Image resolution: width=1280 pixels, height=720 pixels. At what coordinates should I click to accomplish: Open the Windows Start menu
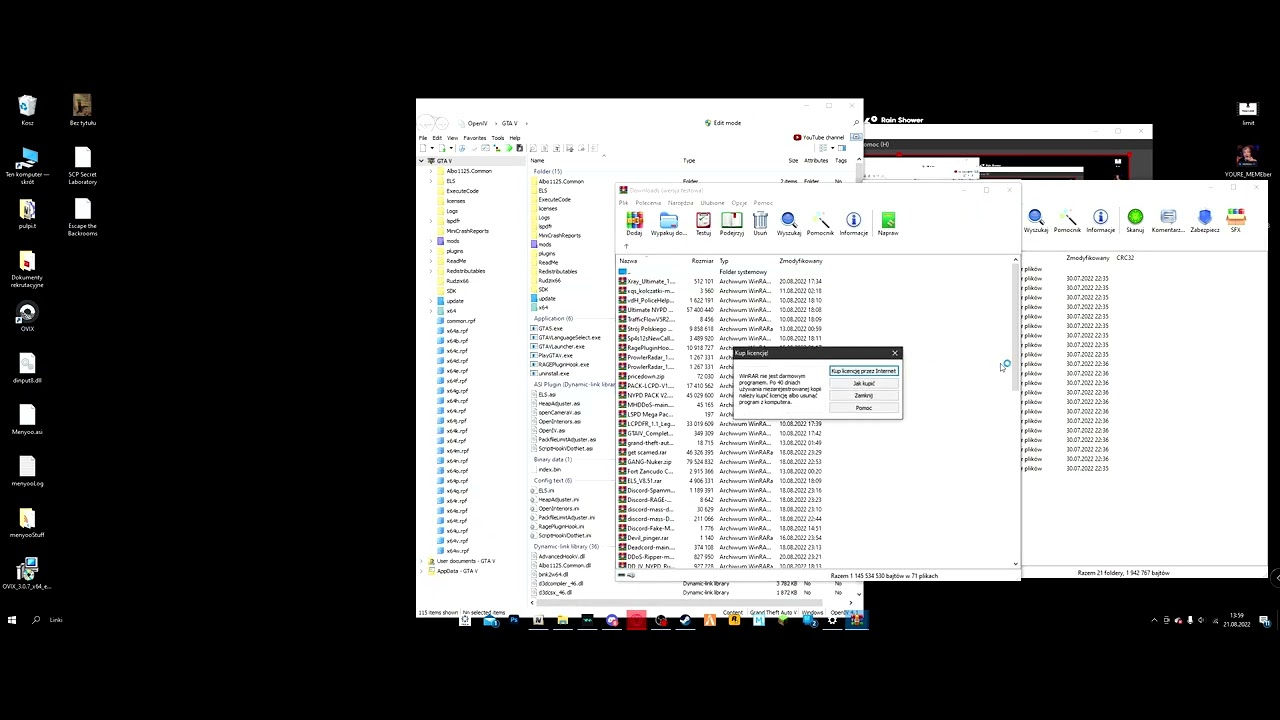(x=12, y=620)
